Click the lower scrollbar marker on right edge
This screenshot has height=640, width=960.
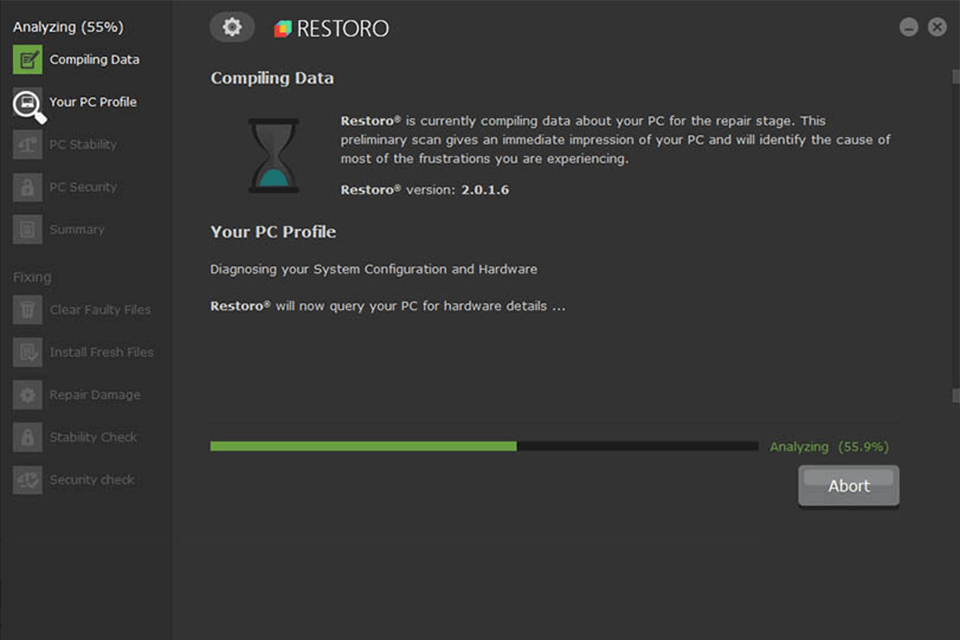[956, 396]
